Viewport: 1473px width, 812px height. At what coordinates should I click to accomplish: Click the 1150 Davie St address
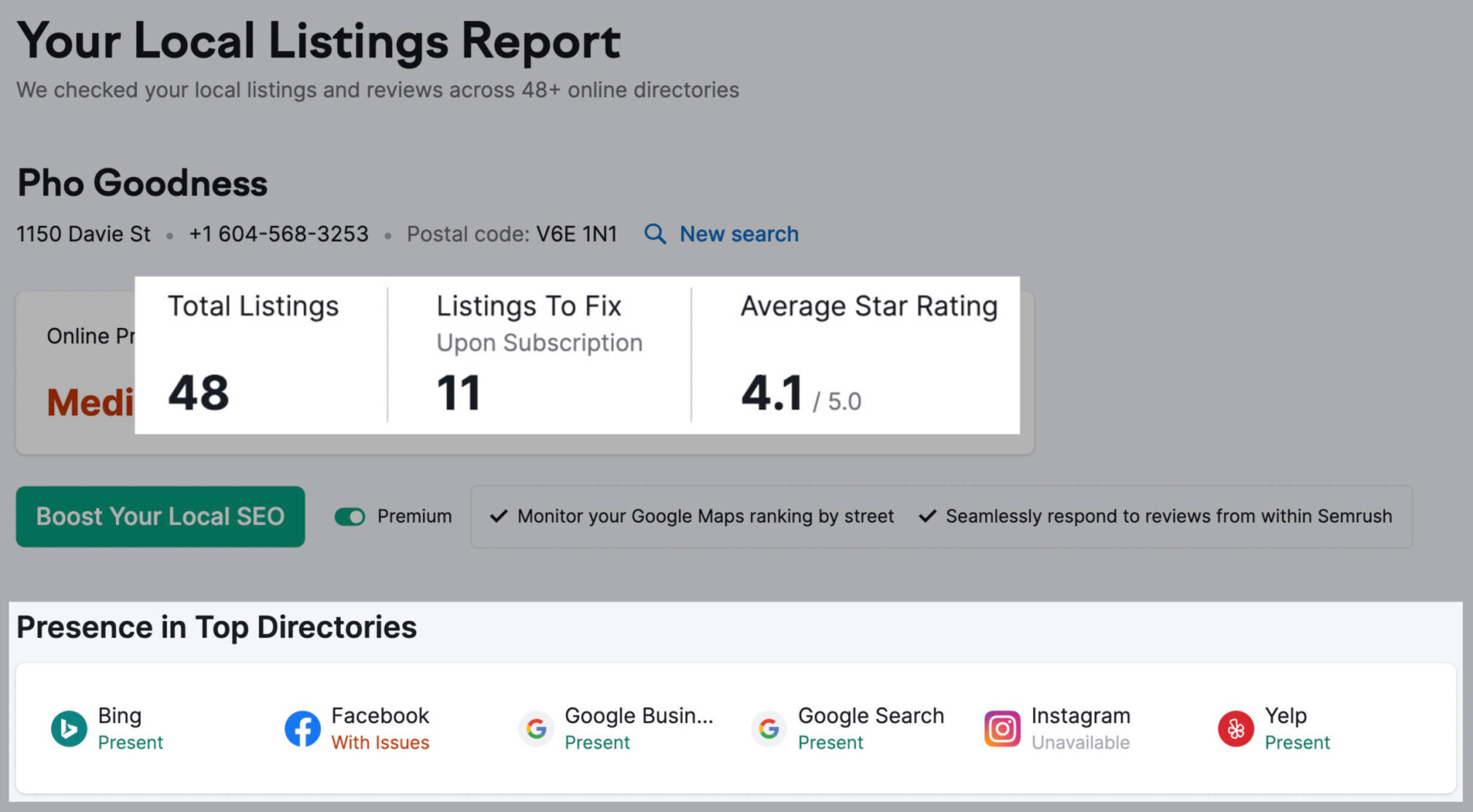[x=83, y=234]
